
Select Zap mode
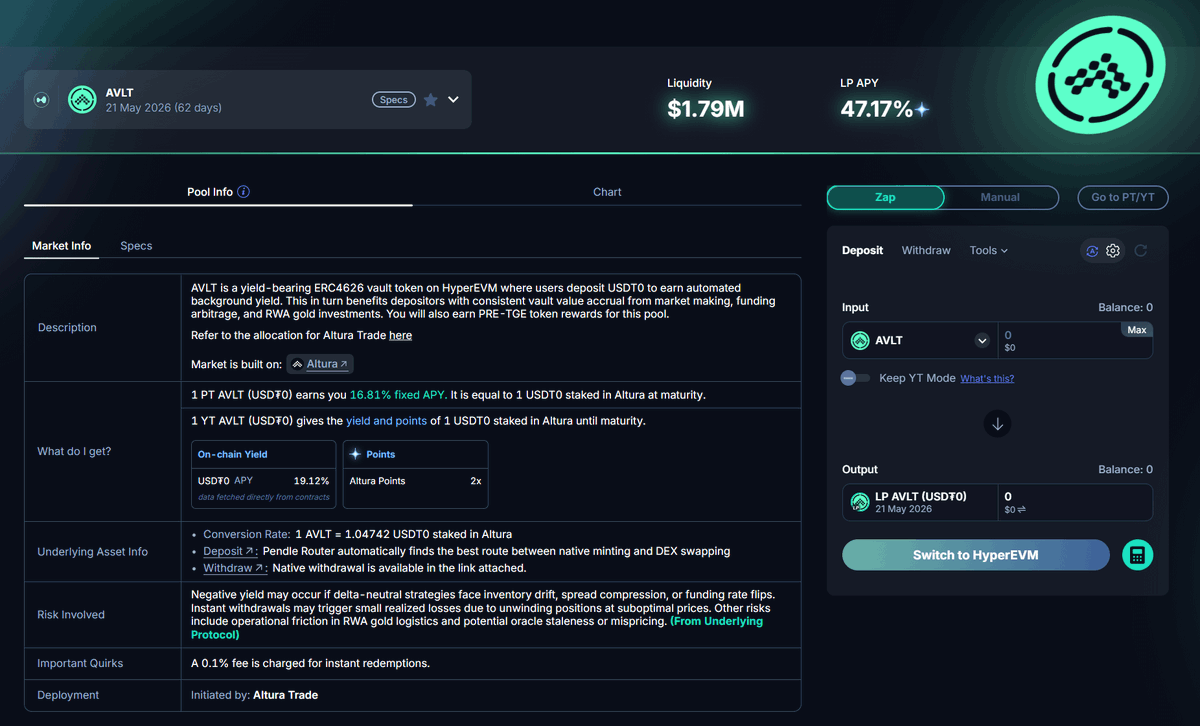(x=885, y=197)
